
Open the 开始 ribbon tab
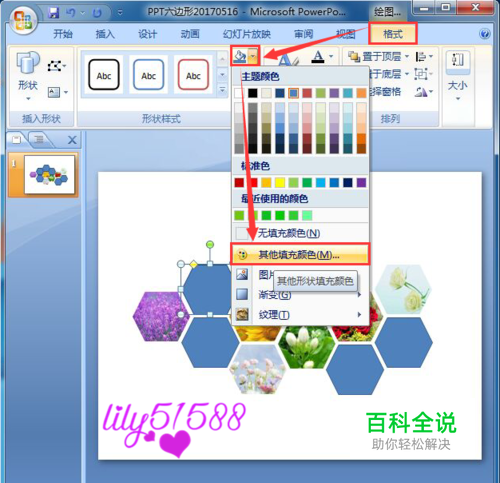pos(63,34)
